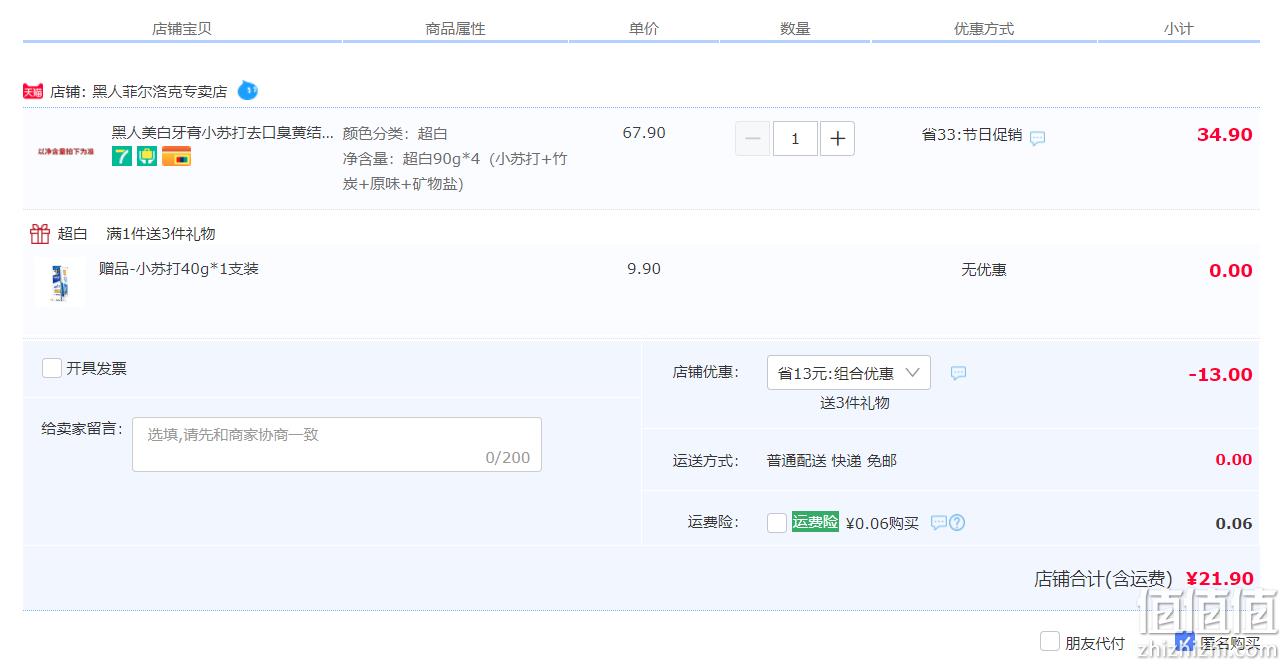1287x667 pixels.
Task: Click the 普通配送 快递 免邮 shipping text
Action: point(832,461)
